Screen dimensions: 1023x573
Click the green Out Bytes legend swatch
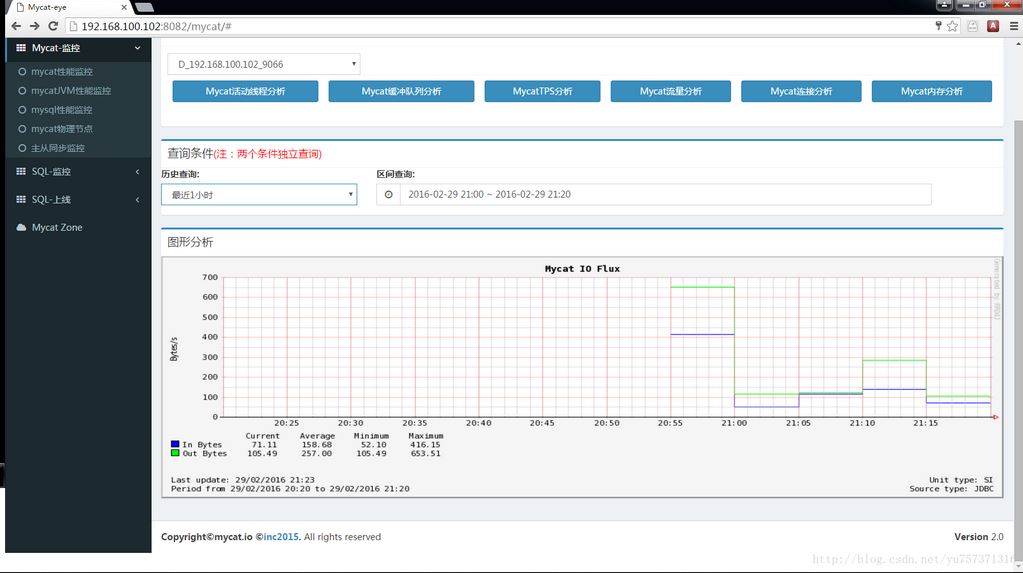click(x=175, y=453)
